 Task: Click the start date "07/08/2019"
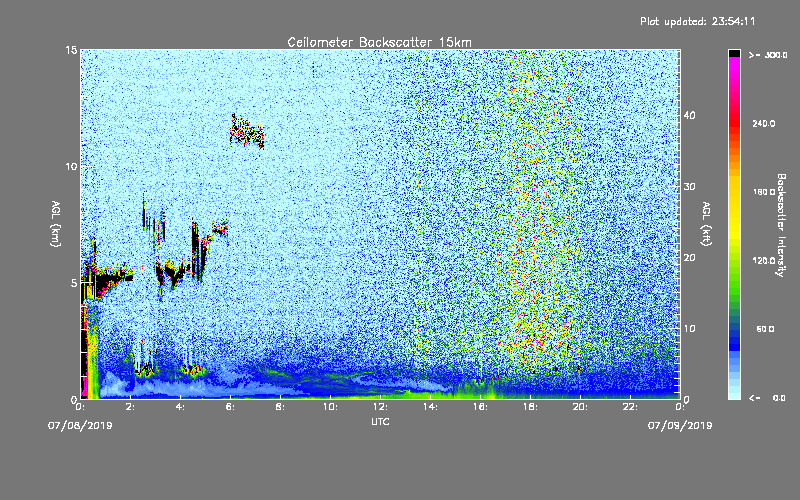point(80,426)
